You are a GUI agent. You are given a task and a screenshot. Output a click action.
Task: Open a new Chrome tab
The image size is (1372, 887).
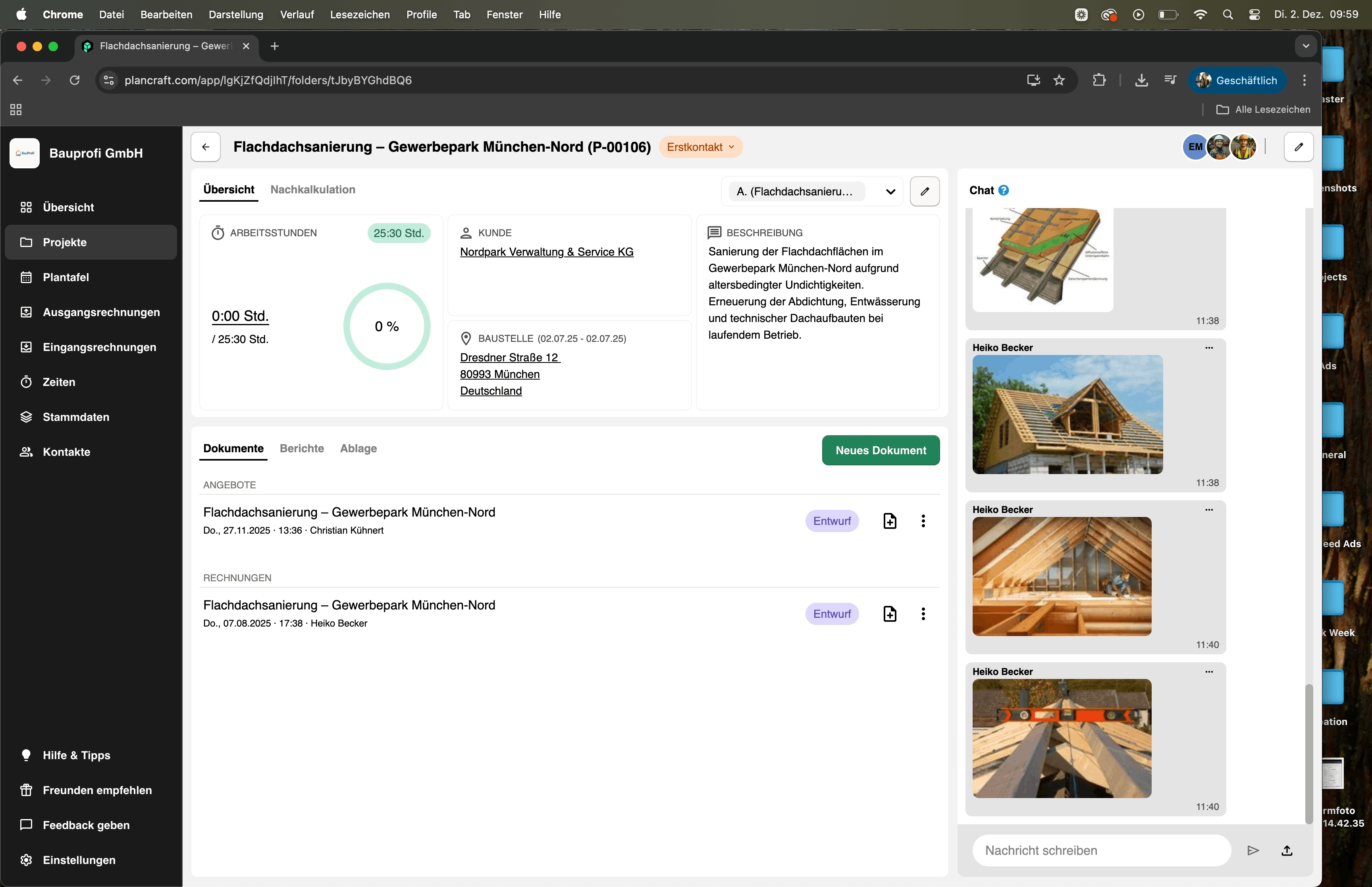pos(275,46)
